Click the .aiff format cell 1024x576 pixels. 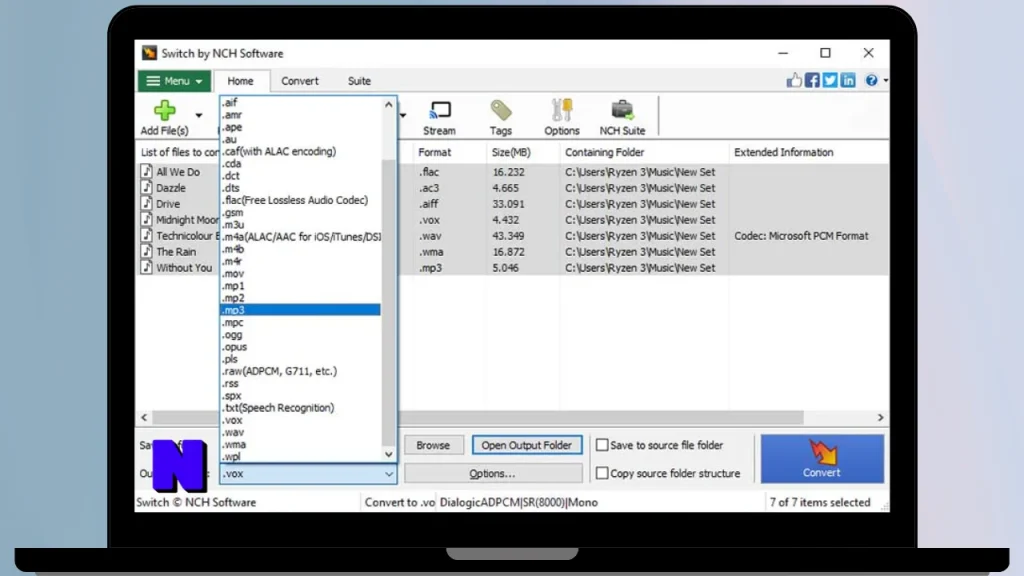click(x=429, y=204)
